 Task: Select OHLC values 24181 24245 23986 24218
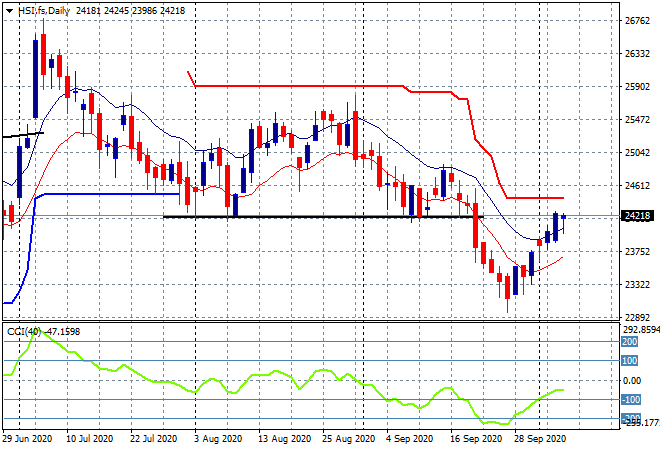pyautogui.click(x=130, y=11)
